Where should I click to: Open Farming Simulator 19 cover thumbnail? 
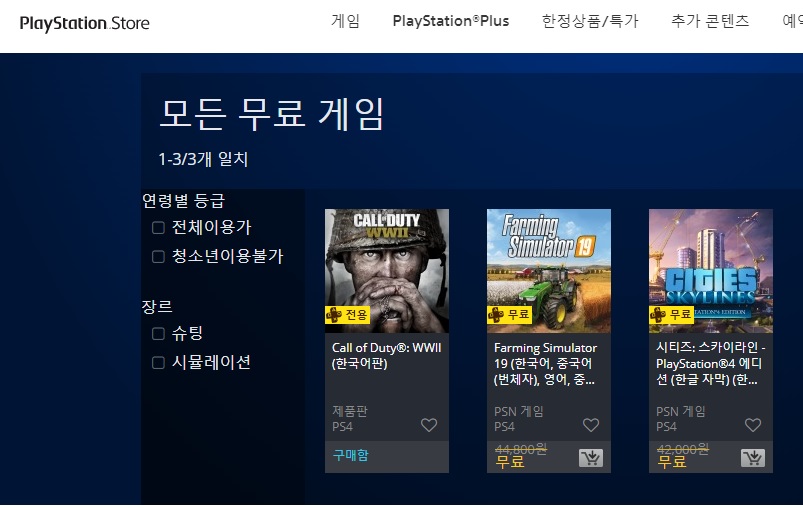pos(548,271)
